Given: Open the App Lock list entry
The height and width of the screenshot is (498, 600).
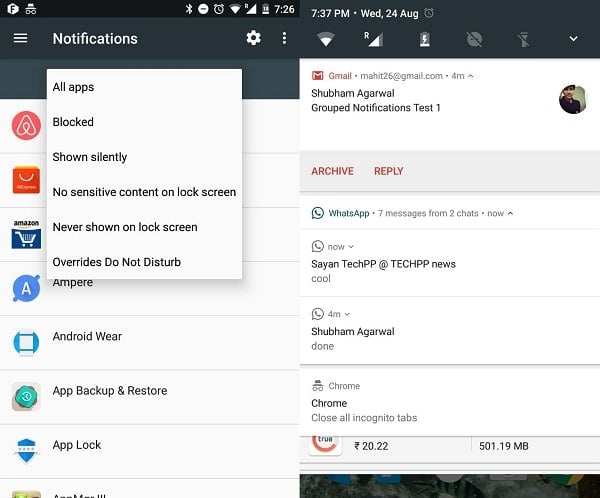Looking at the screenshot, I should coord(150,451).
